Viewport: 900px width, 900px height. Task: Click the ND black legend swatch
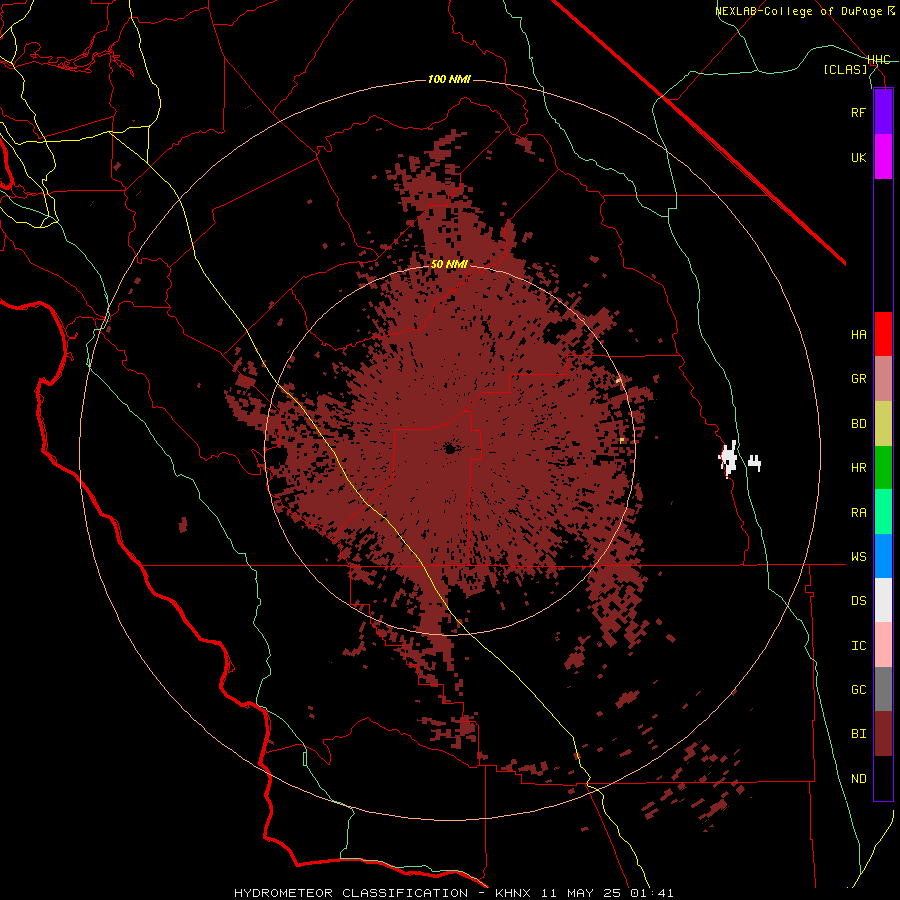883,778
